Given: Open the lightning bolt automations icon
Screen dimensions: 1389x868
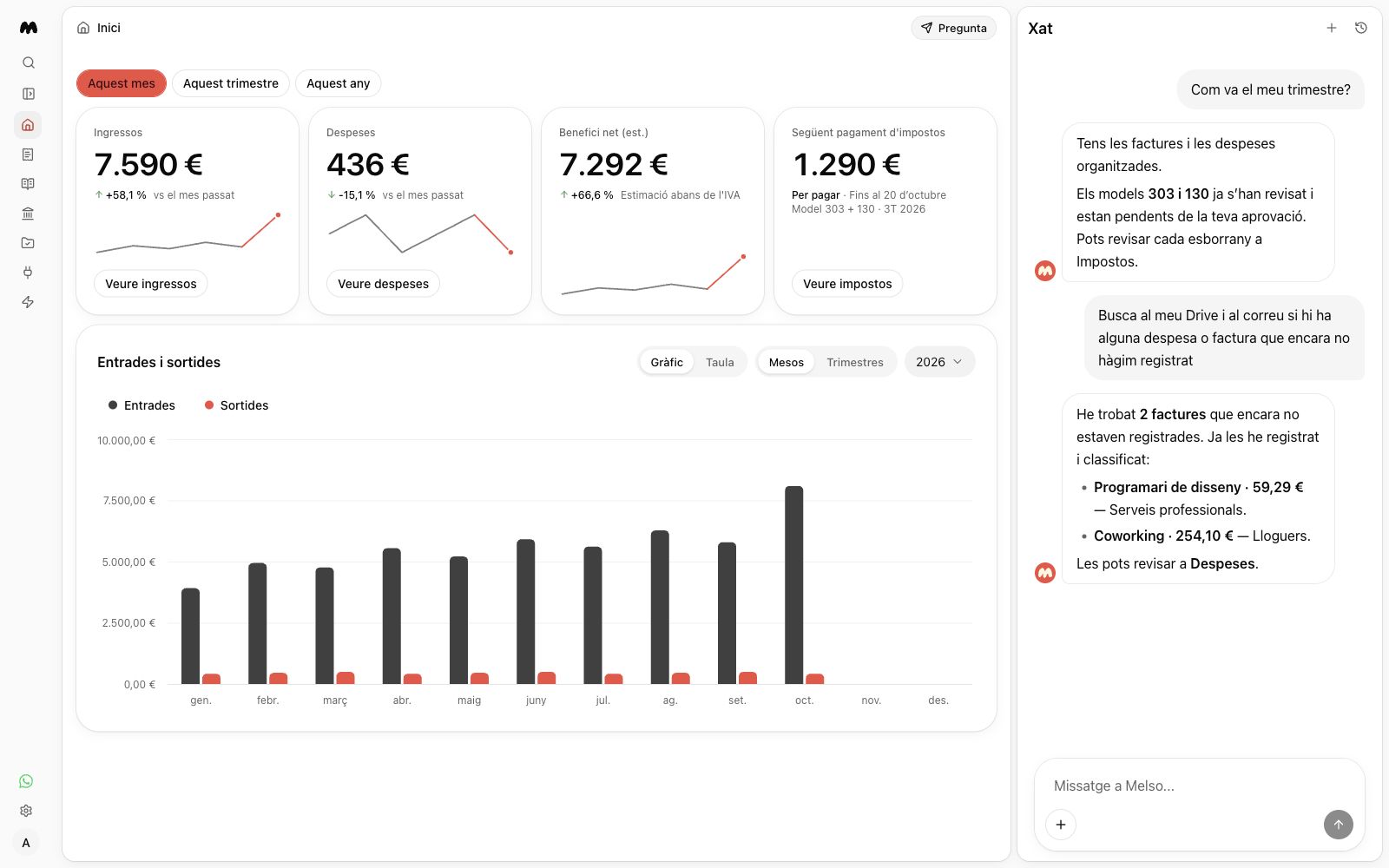Looking at the screenshot, I should click(x=28, y=302).
